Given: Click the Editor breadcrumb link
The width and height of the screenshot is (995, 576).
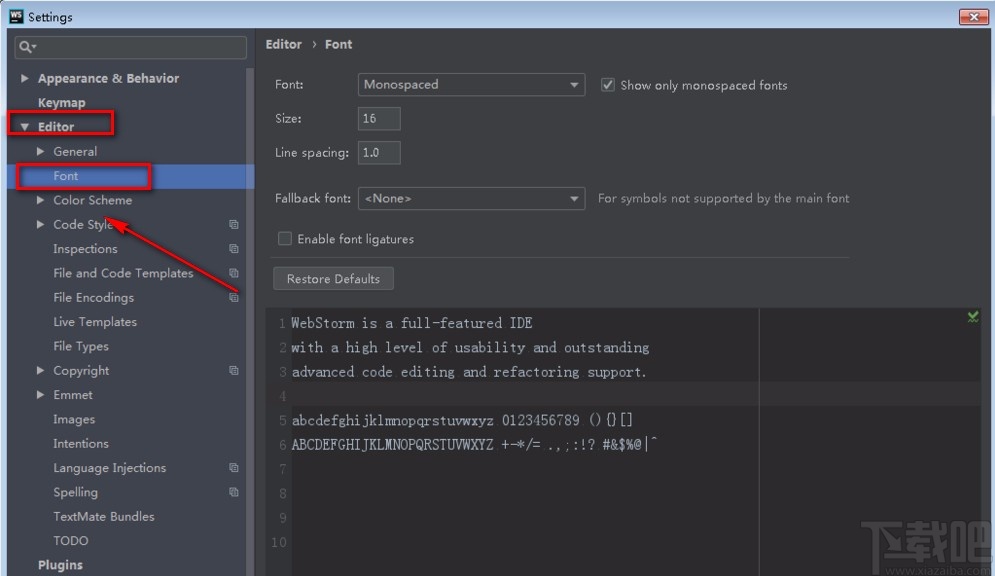Looking at the screenshot, I should (x=283, y=44).
